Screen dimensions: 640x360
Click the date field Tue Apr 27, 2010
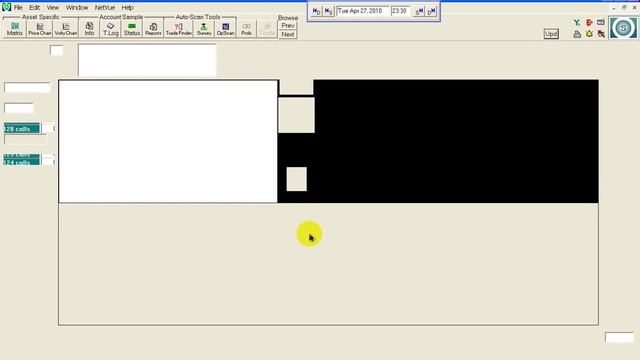[362, 11]
